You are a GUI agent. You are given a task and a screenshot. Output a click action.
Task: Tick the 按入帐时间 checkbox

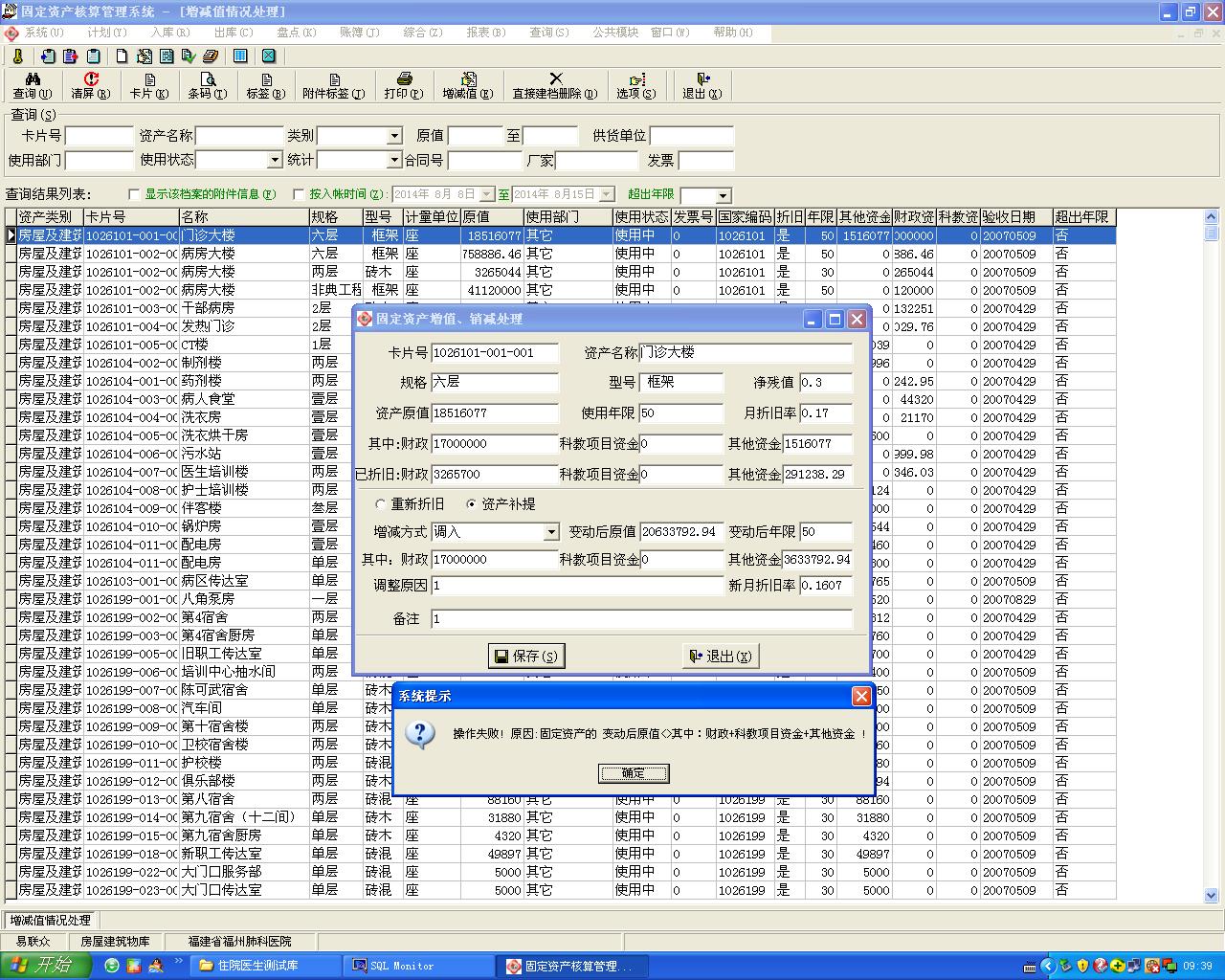(x=299, y=194)
